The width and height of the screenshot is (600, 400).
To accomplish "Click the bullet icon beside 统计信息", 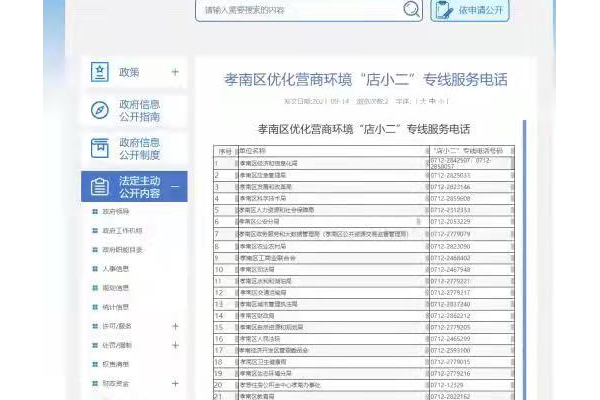I will tap(95, 307).
